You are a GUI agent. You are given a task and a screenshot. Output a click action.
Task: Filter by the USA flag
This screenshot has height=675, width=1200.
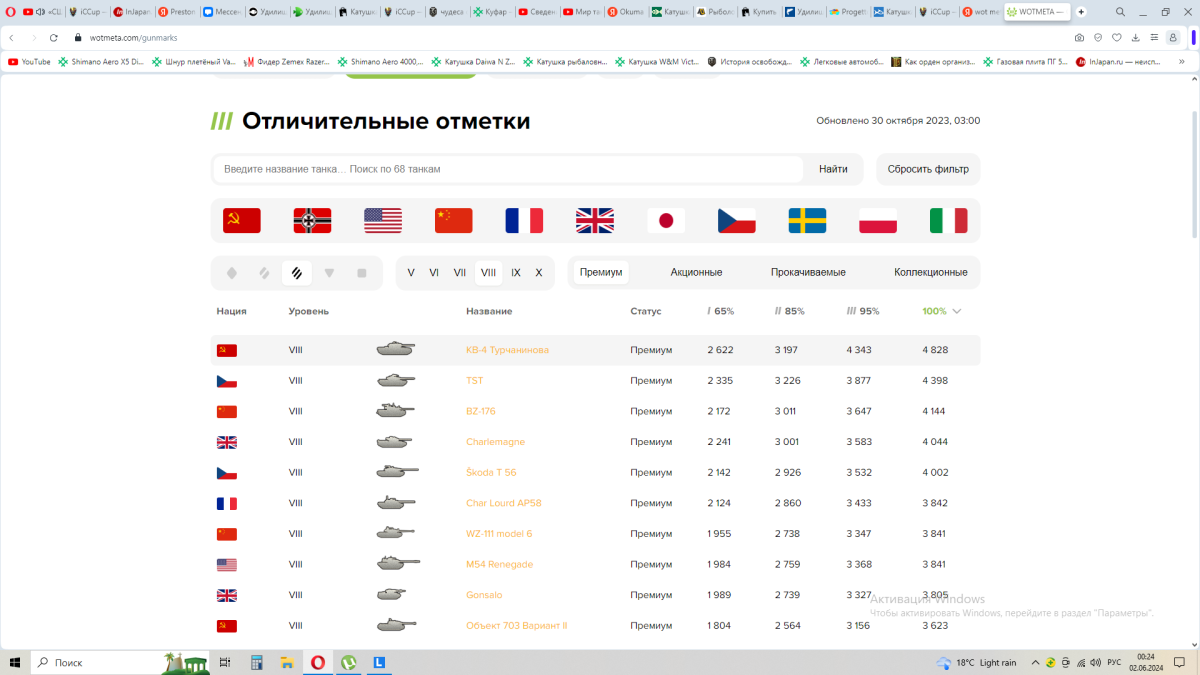[x=383, y=220]
